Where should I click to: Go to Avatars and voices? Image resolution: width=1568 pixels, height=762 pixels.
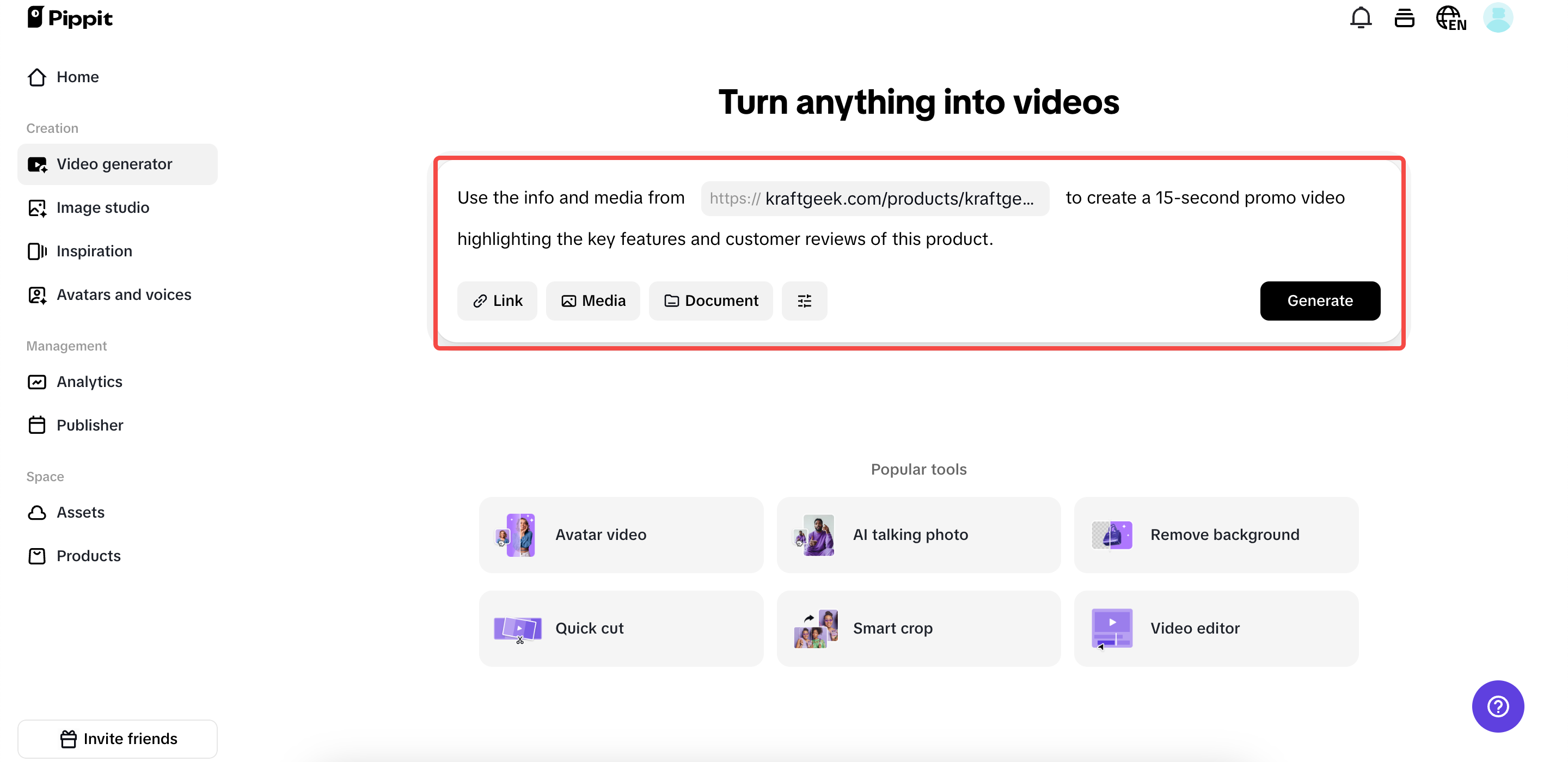coord(124,294)
